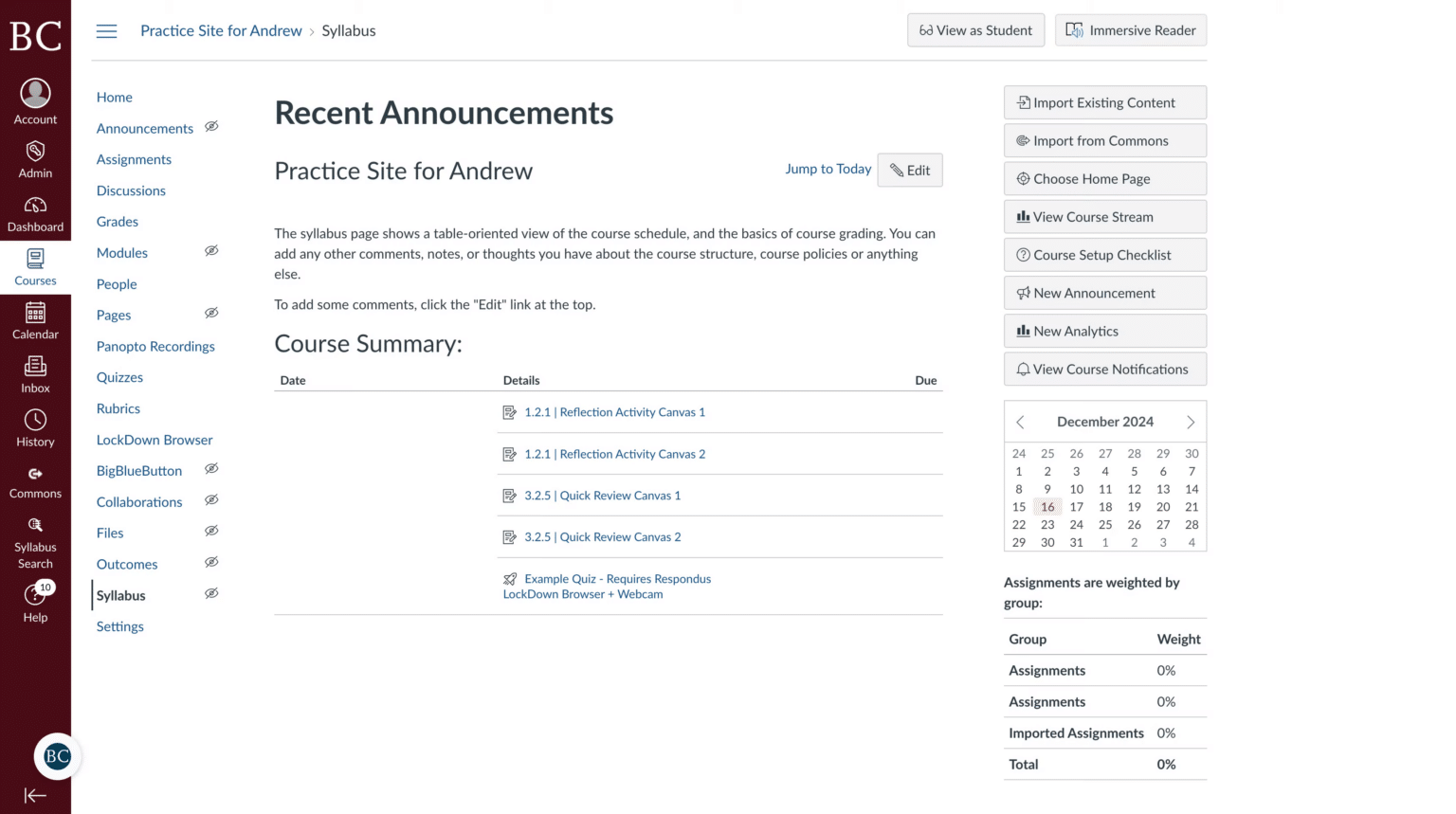Open Discussions from the course menu
1456x814 pixels.
click(x=131, y=190)
